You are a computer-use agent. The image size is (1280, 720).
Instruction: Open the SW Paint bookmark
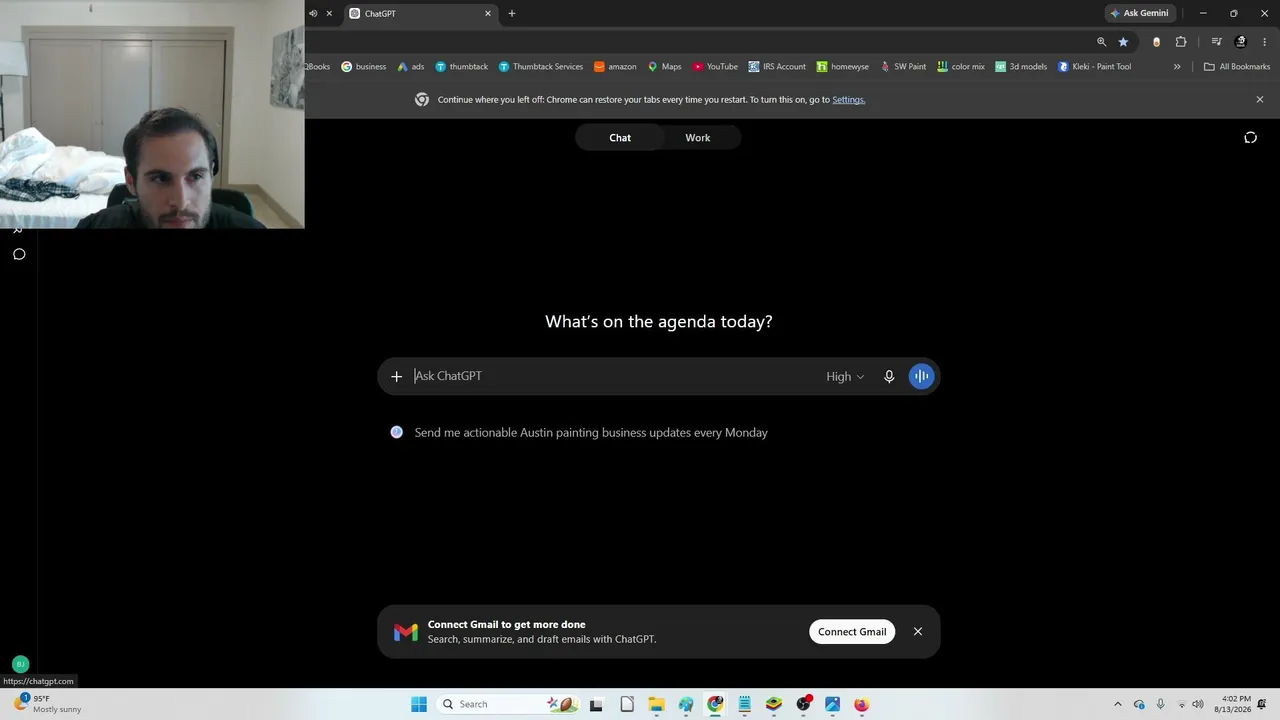tap(903, 67)
